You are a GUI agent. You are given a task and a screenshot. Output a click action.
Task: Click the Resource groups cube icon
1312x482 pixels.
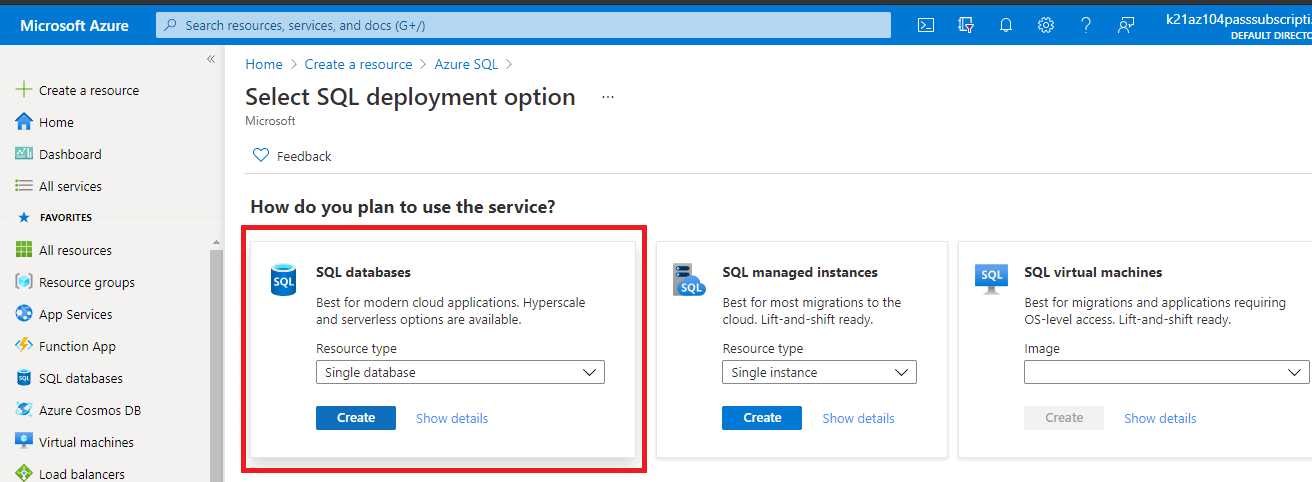(24, 282)
